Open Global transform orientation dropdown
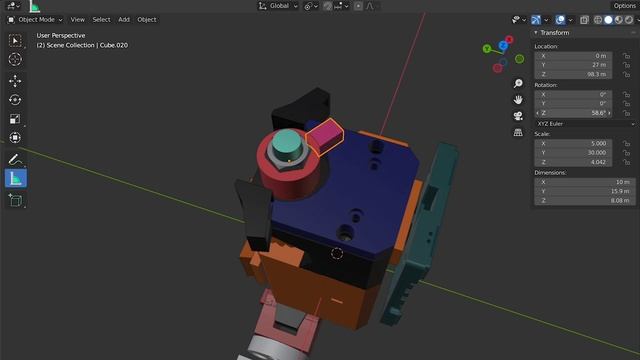Viewport: 640px width, 360px height. (x=278, y=6)
